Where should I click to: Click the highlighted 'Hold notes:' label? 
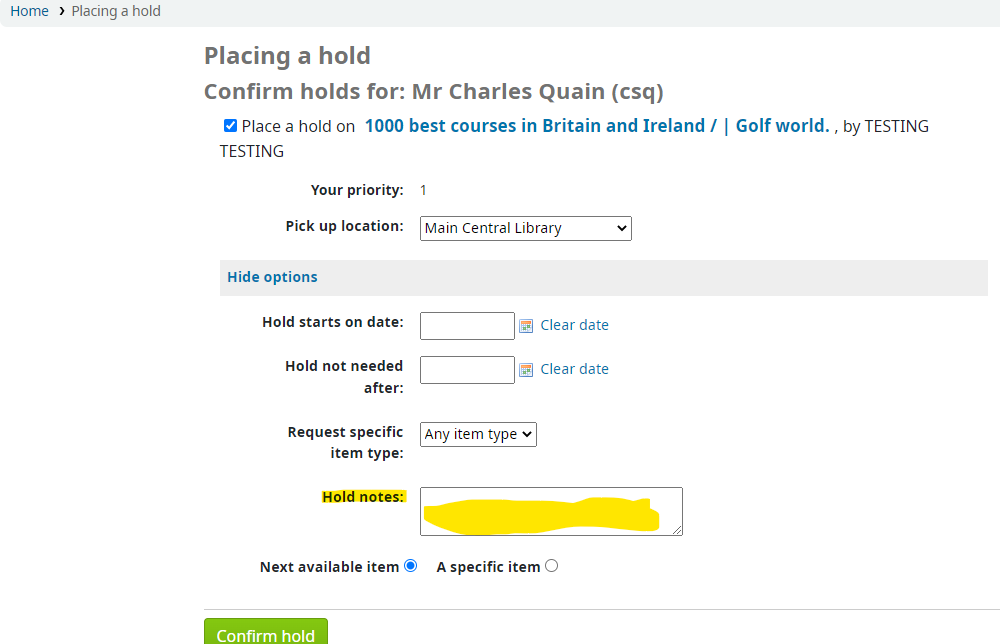[363, 497]
